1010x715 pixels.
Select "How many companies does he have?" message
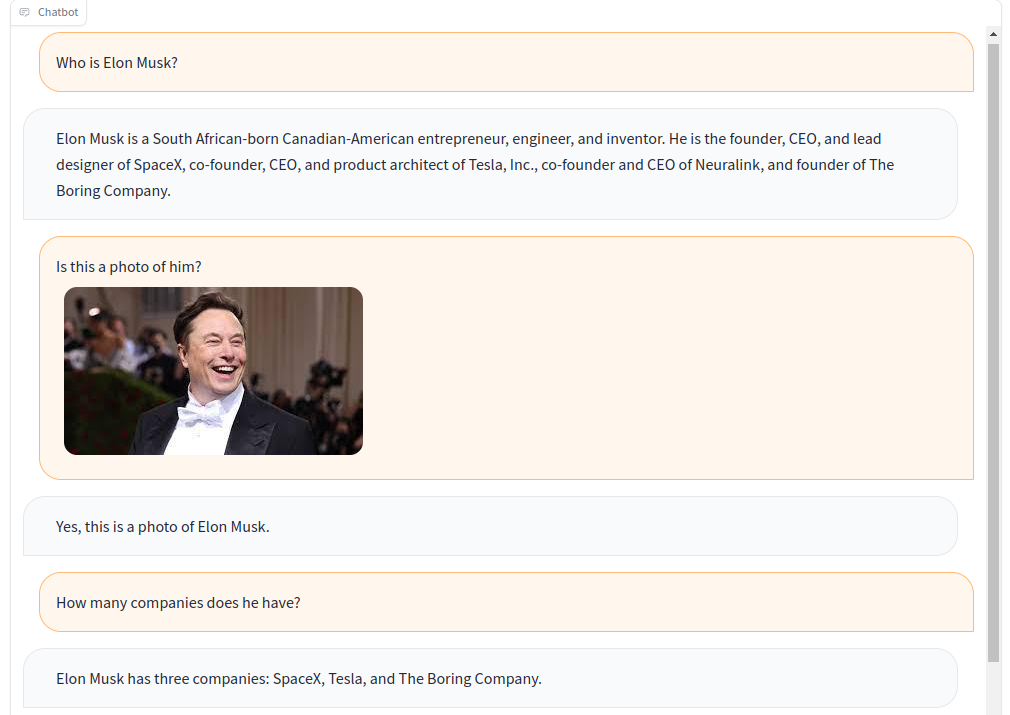(x=178, y=603)
